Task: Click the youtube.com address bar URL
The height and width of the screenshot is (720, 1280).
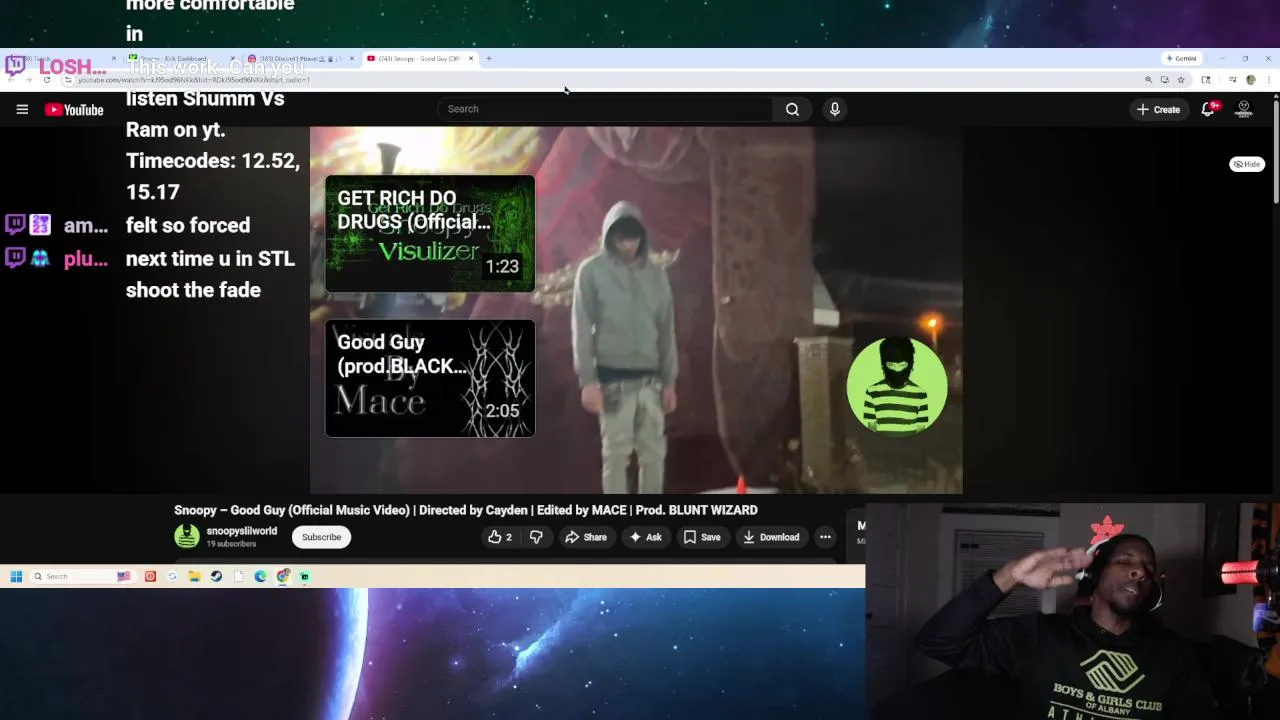Action: (x=195, y=80)
